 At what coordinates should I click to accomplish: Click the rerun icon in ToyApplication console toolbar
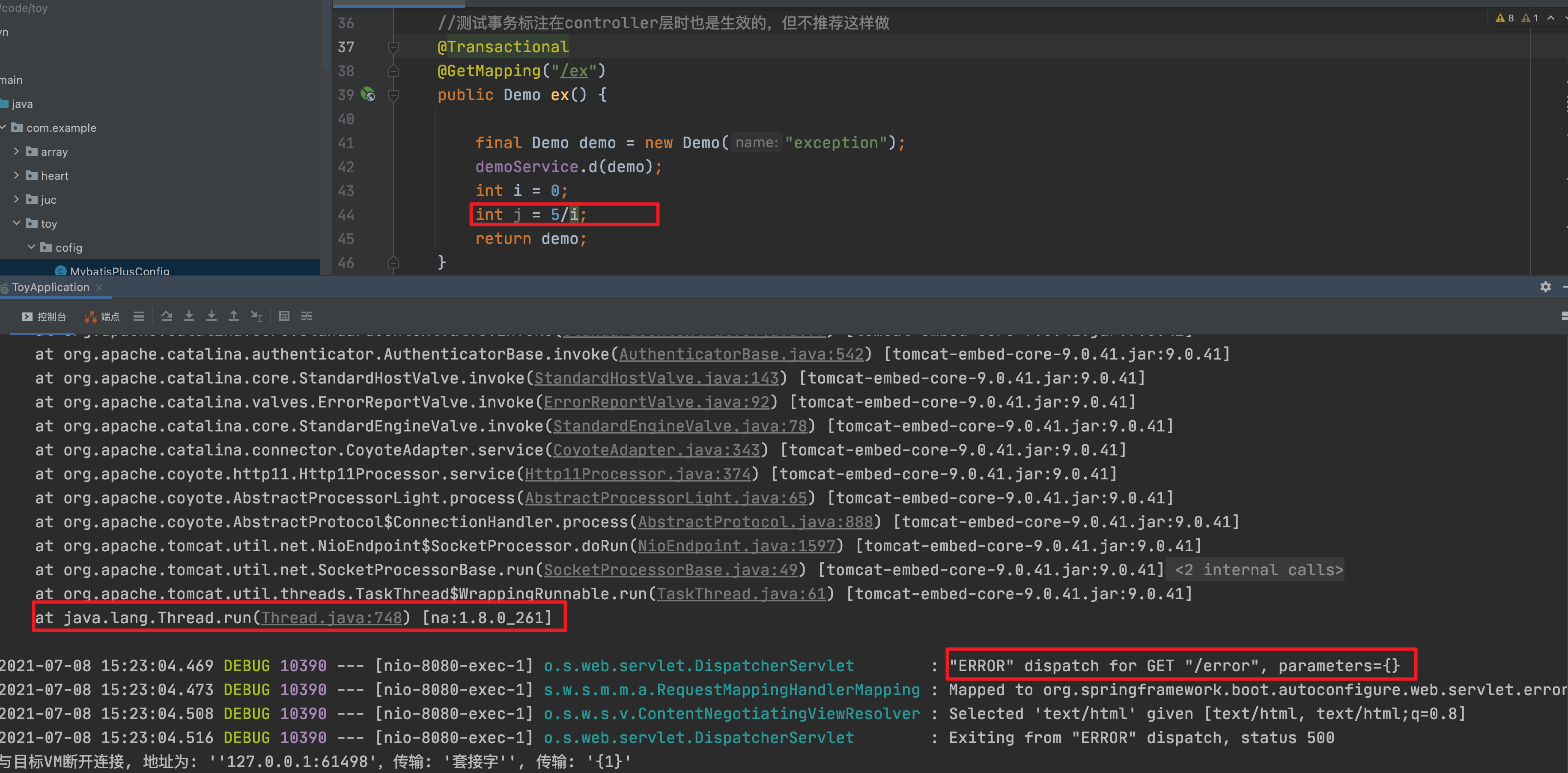click(x=167, y=316)
